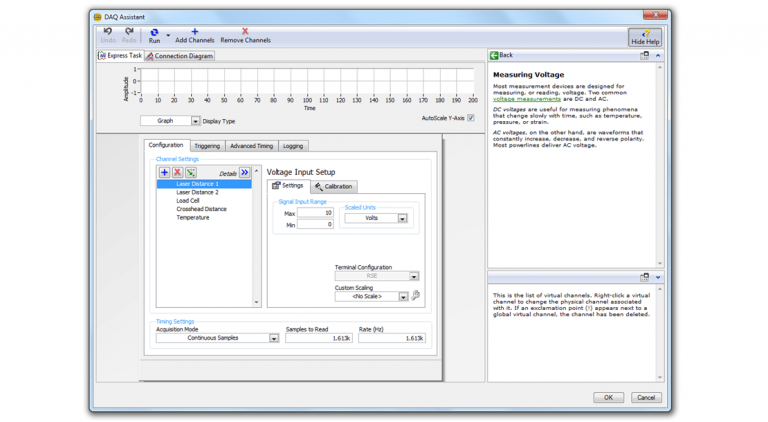Click the Run button in toolbar
Viewport: 768px width, 422px height.
(x=154, y=35)
